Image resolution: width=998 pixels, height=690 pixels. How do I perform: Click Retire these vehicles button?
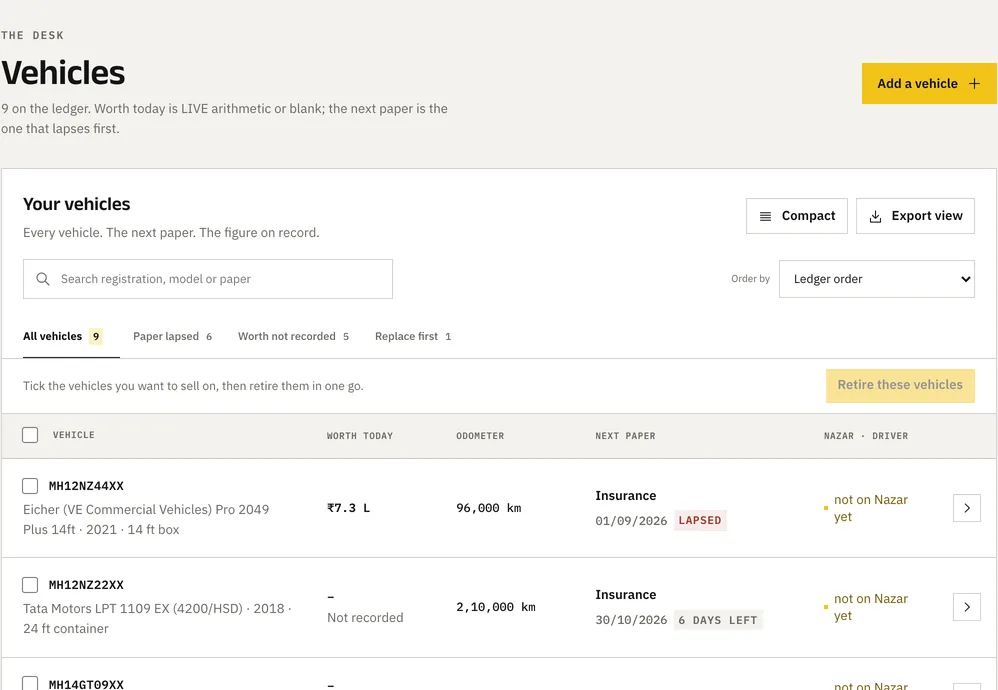(x=899, y=385)
